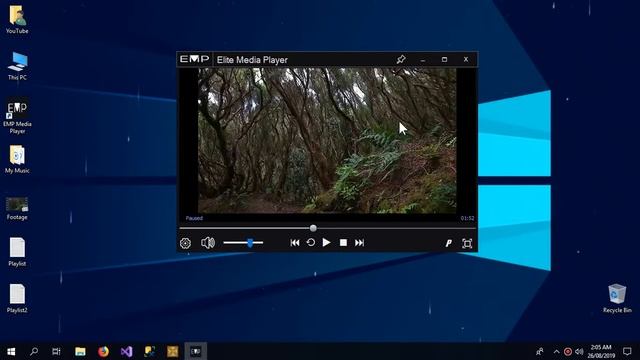Select the Footage desktop folder
This screenshot has width=640, height=360.
click(x=17, y=209)
